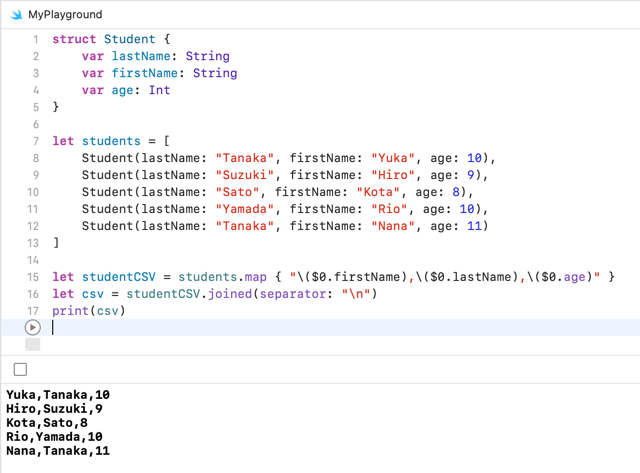640x473 pixels.
Task: Click line number 7 in the gutter
Action: 35,141
